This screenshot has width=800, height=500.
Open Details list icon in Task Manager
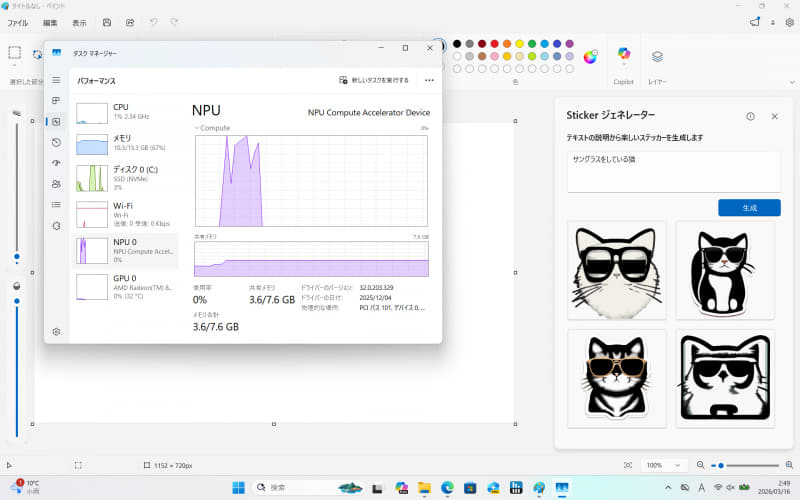(56, 205)
